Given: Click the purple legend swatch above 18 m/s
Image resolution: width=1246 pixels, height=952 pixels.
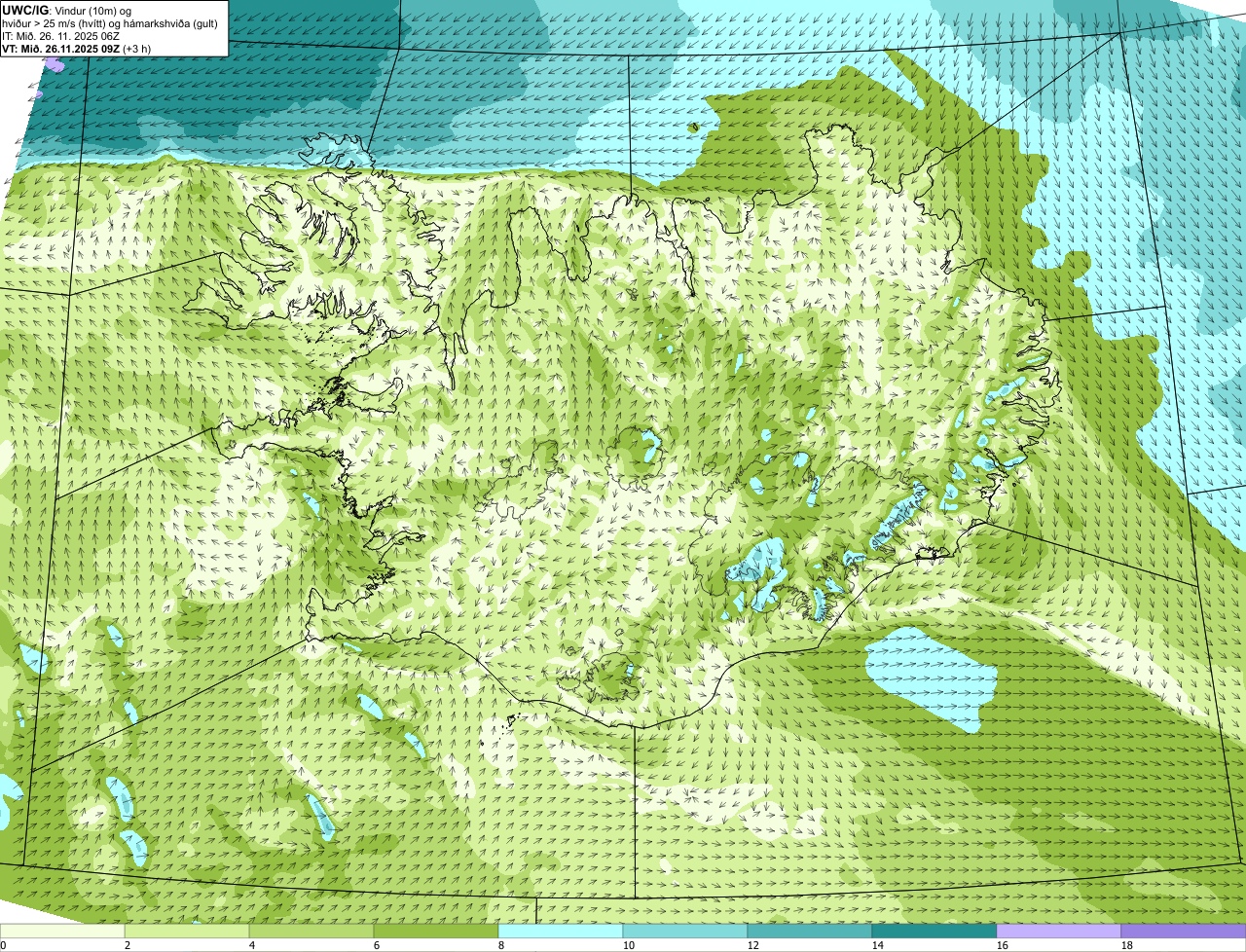Looking at the screenshot, I should (x=1184, y=932).
